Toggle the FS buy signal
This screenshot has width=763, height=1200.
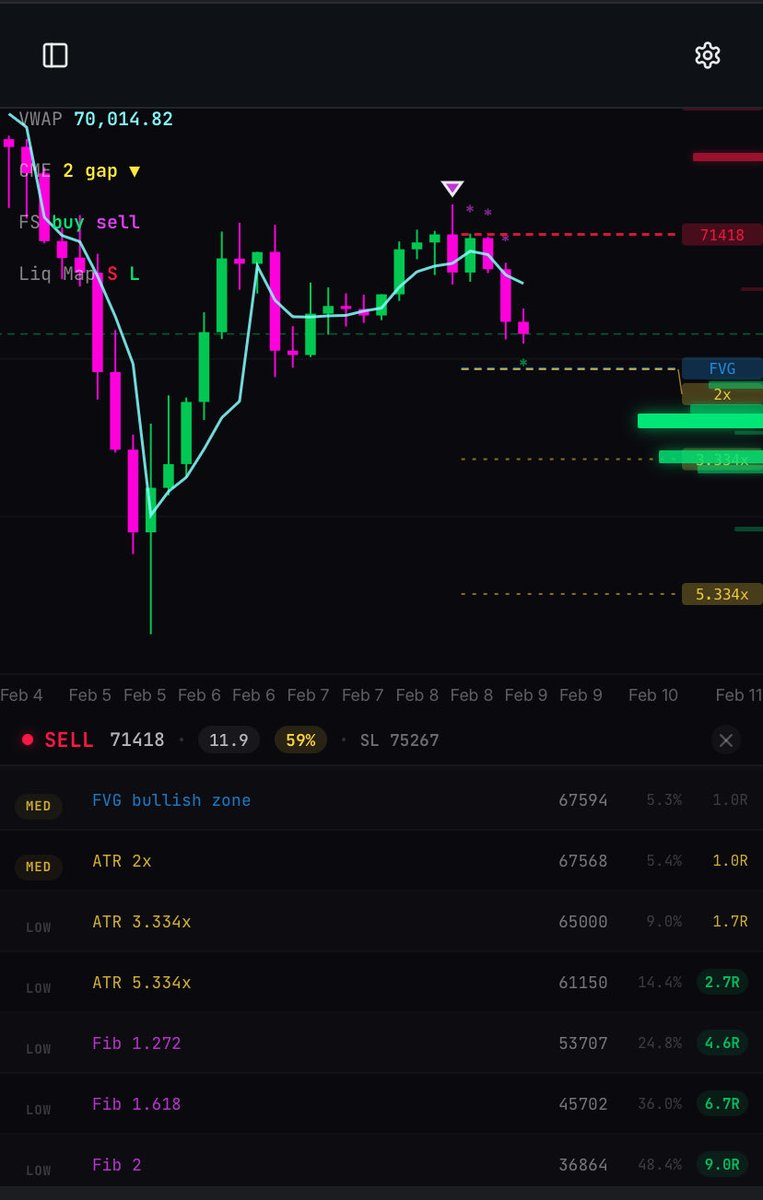68,222
